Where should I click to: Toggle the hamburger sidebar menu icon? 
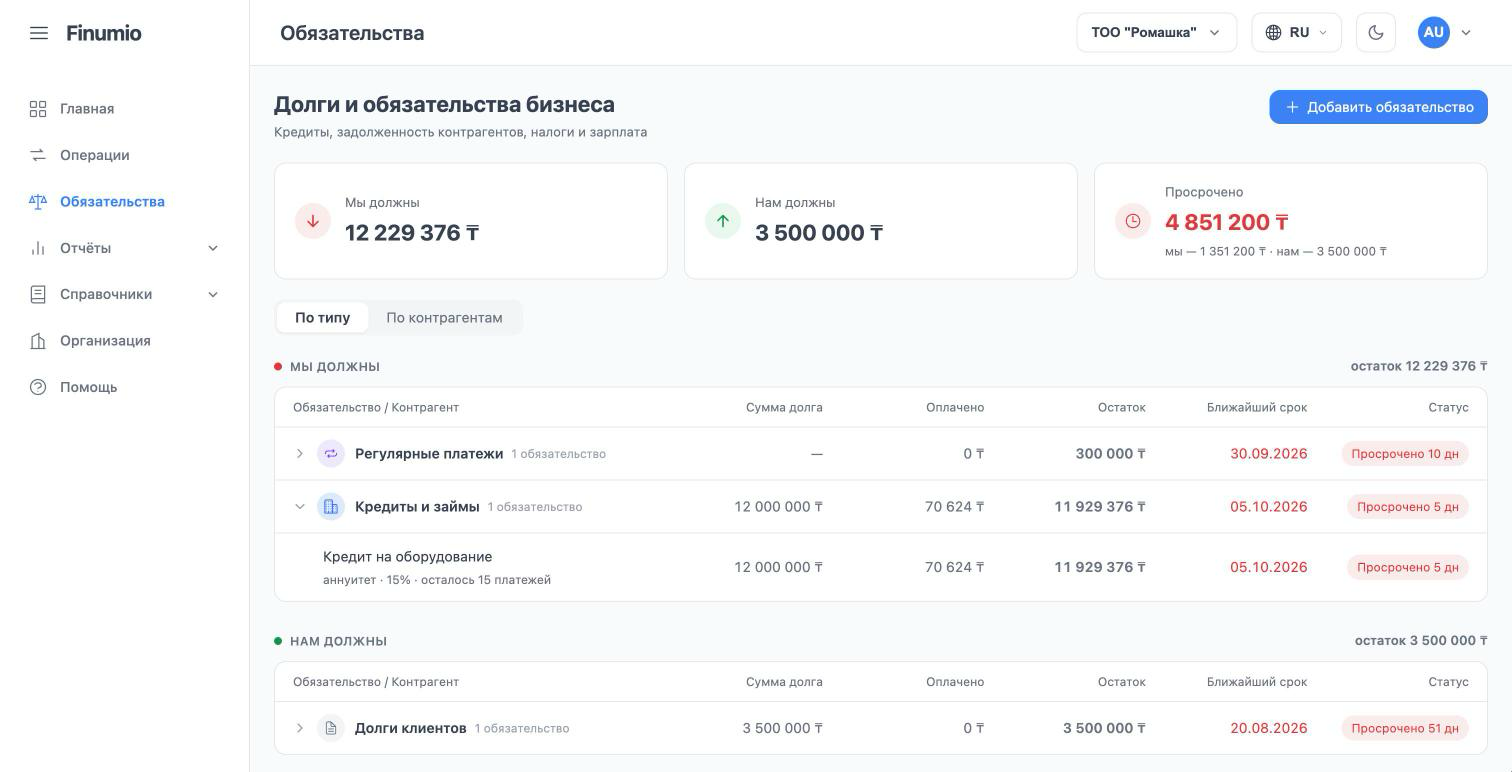click(39, 33)
